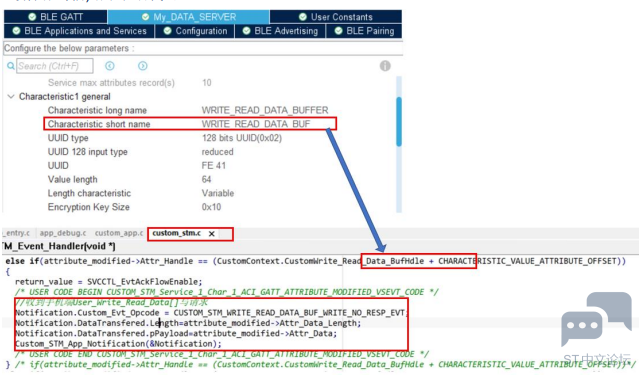This screenshot has height=375, width=640.
Task: Select Length characteristic label
Action: click(x=89, y=193)
